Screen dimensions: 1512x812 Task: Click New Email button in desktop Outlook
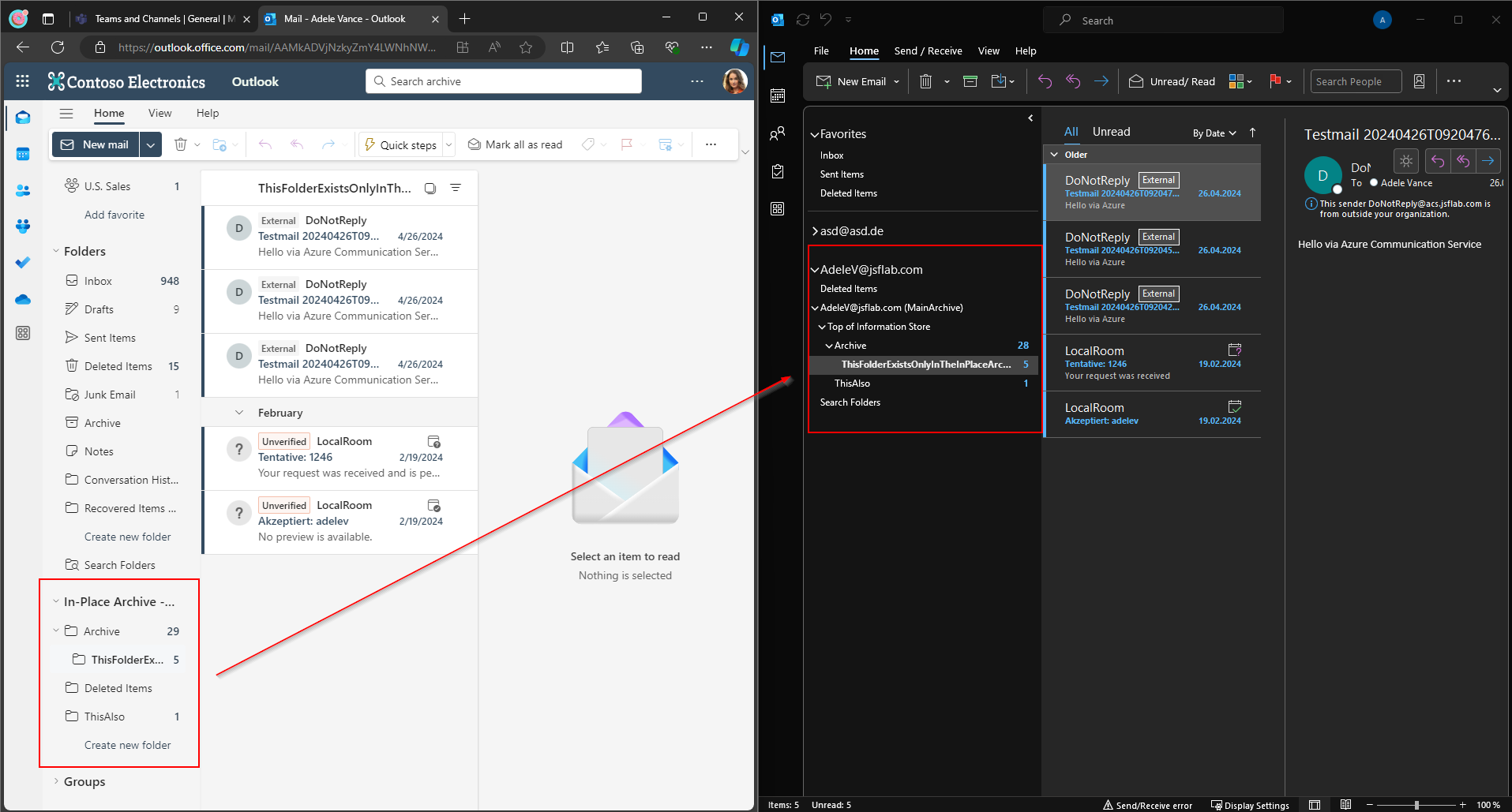(x=851, y=81)
